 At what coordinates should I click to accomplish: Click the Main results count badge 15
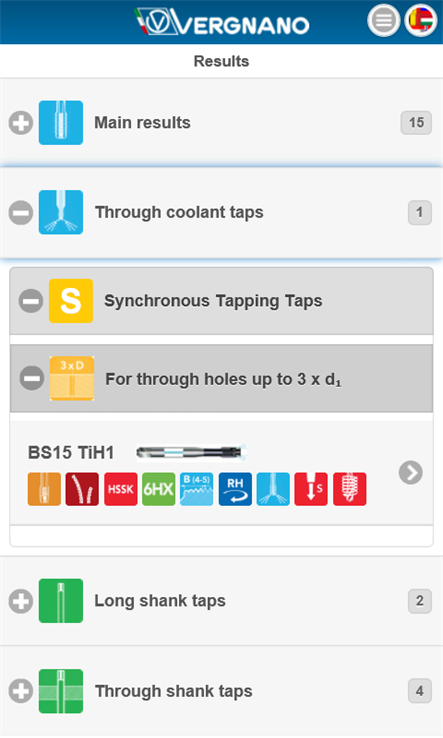tap(416, 123)
